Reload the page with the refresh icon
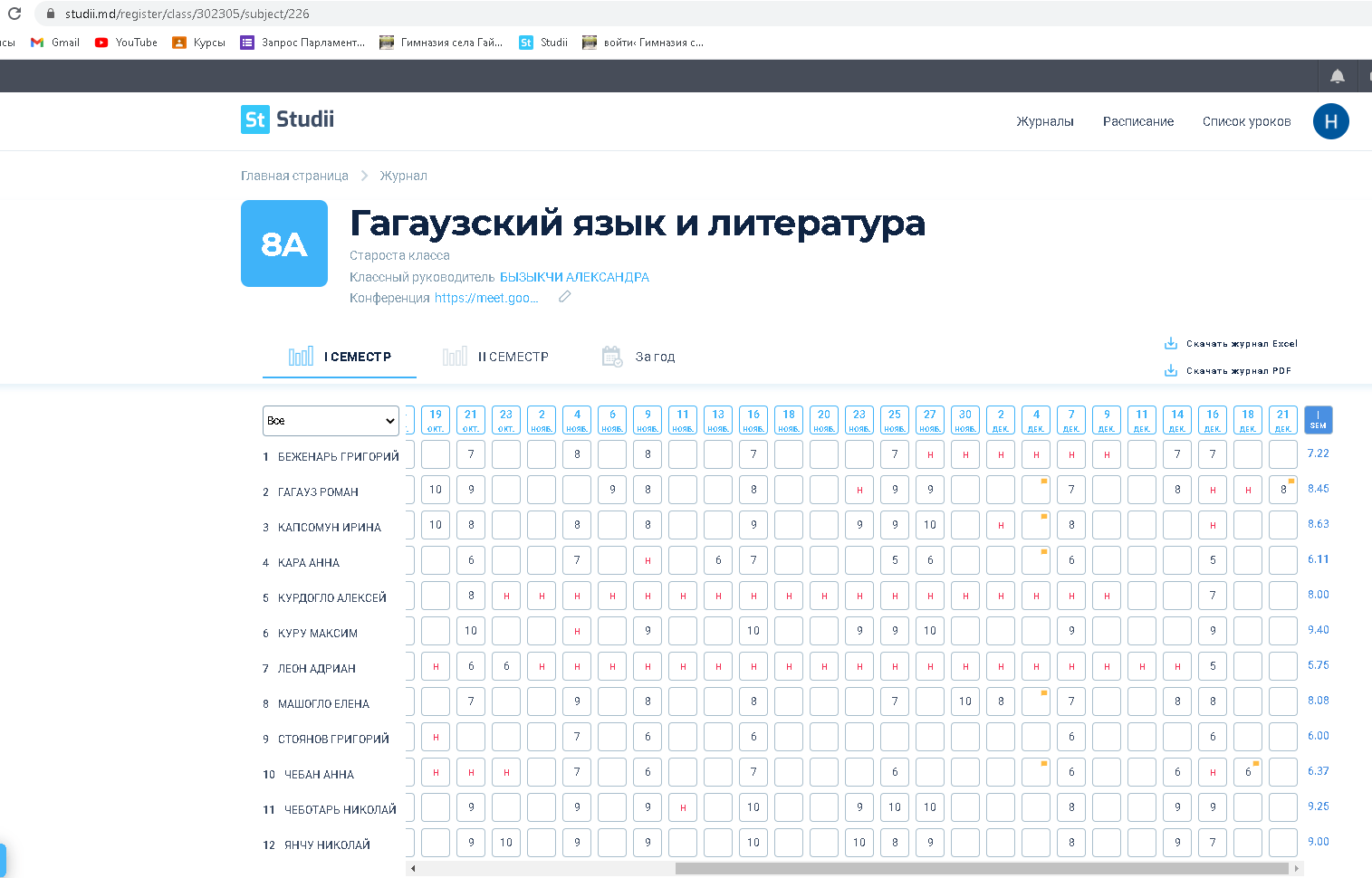The width and height of the screenshot is (1372, 878). tap(14, 14)
